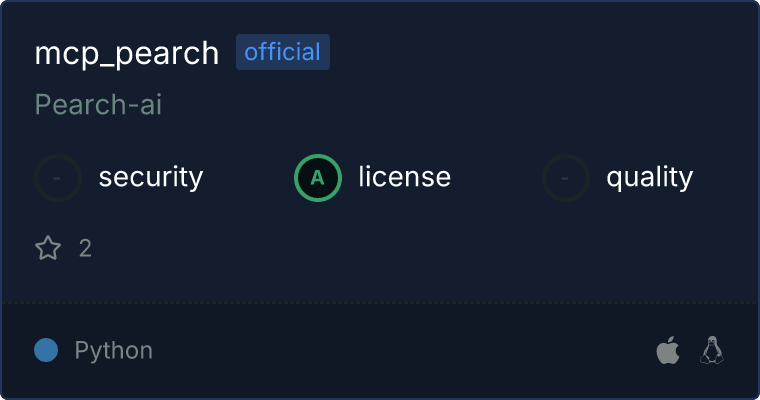Click the Apple macOS platform icon

(x=668, y=350)
